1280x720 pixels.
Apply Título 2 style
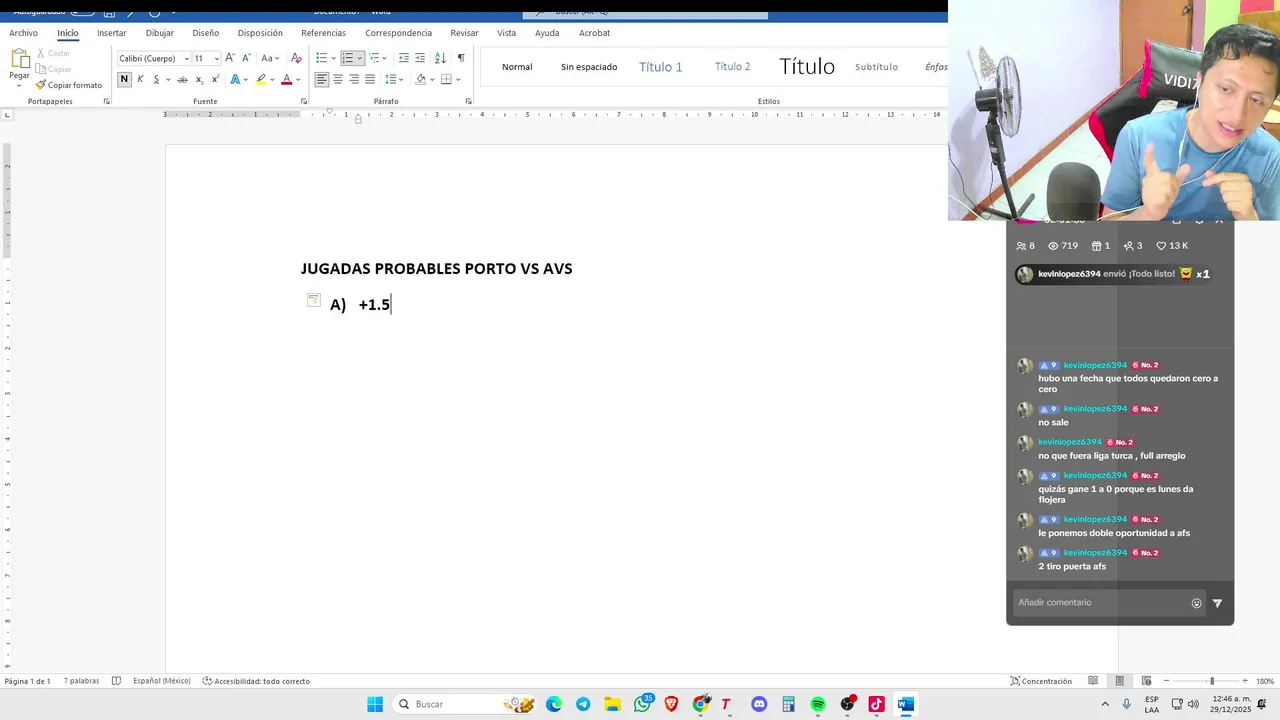pyautogui.click(x=732, y=67)
